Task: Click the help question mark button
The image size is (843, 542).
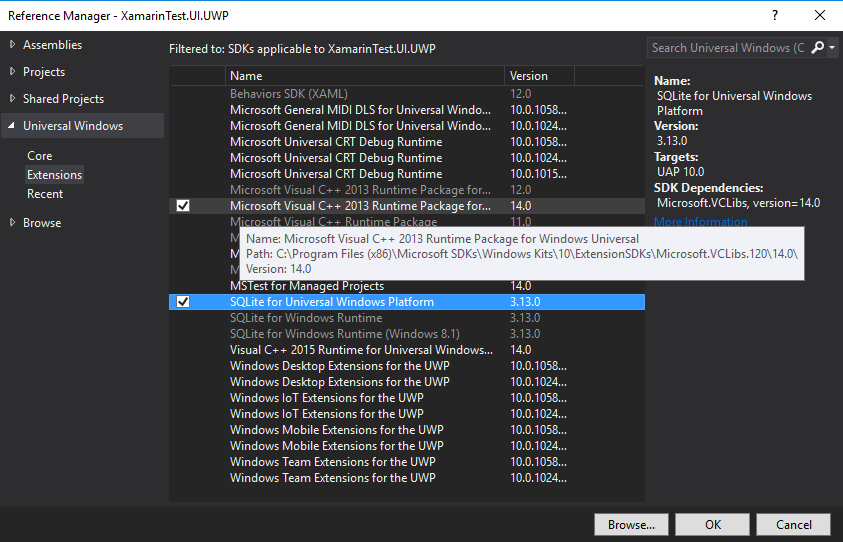Action: tap(775, 15)
